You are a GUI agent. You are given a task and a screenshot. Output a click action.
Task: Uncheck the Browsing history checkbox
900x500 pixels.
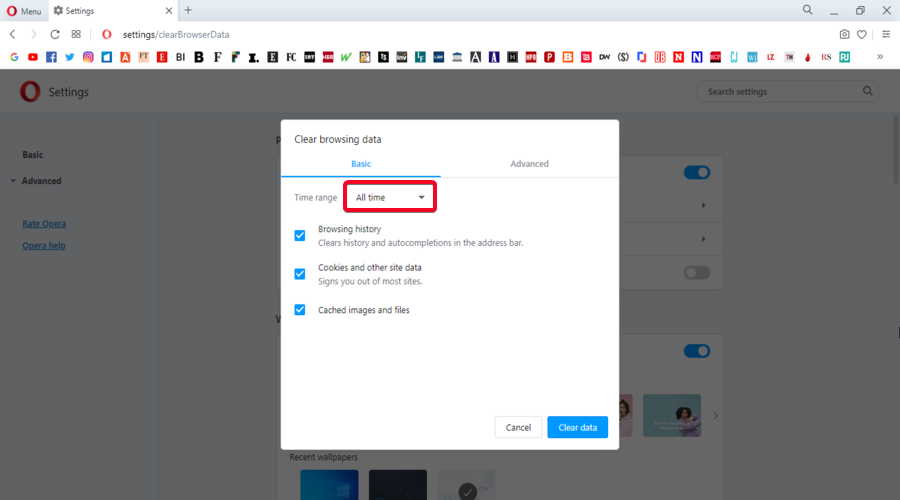coord(300,236)
